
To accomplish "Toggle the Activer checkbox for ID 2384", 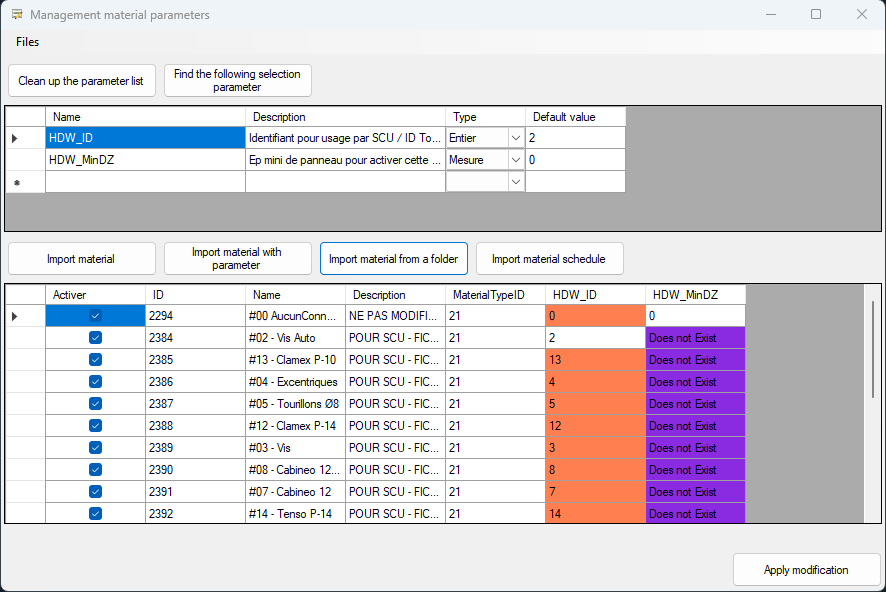I will (x=95, y=338).
